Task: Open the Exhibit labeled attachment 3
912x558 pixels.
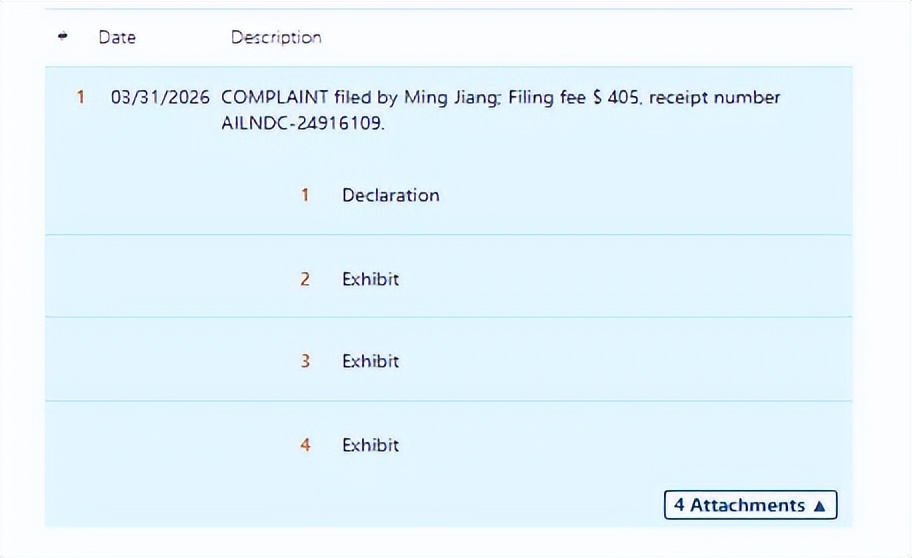Action: (x=370, y=361)
